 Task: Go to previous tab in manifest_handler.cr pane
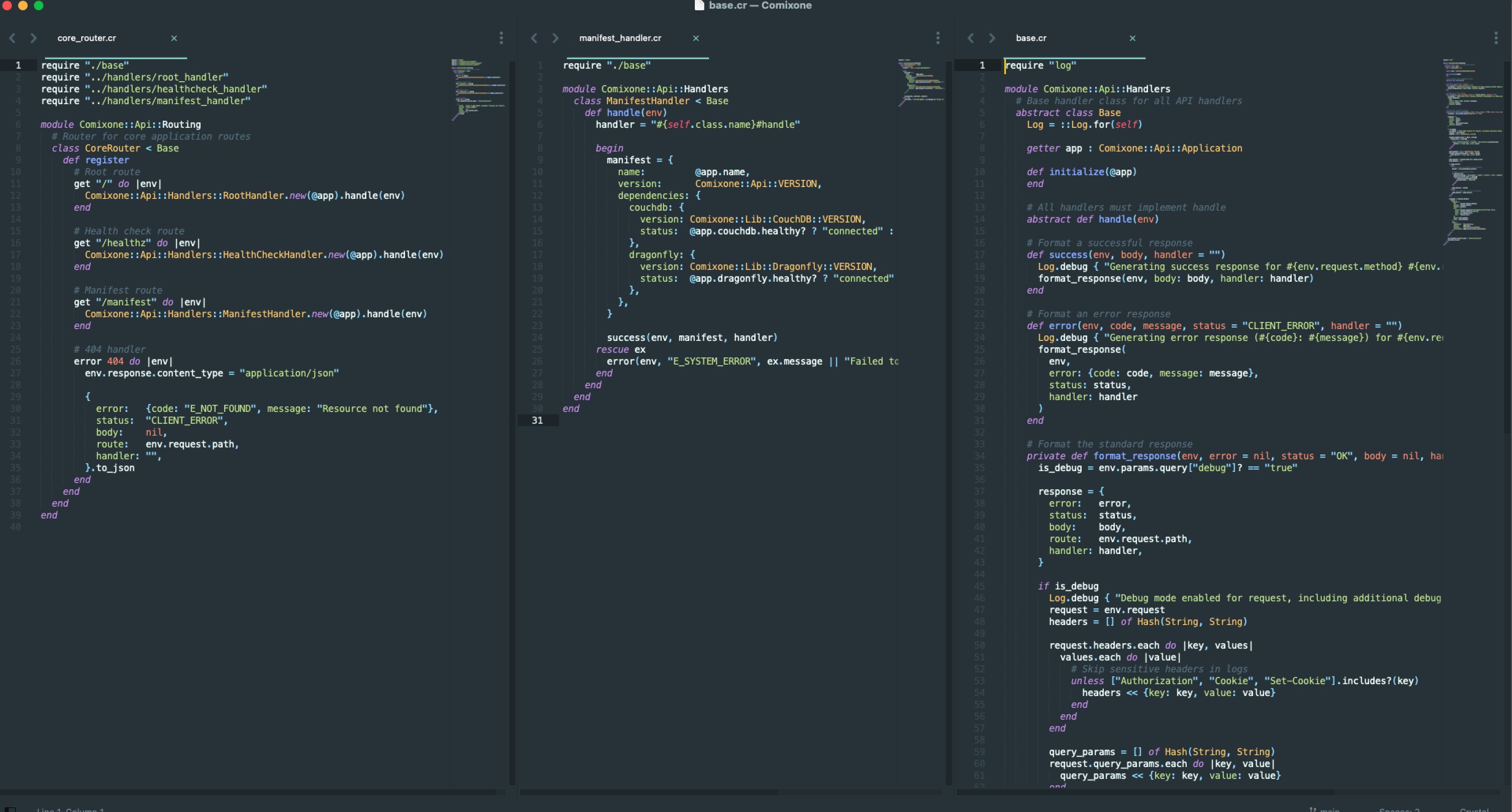[x=534, y=38]
